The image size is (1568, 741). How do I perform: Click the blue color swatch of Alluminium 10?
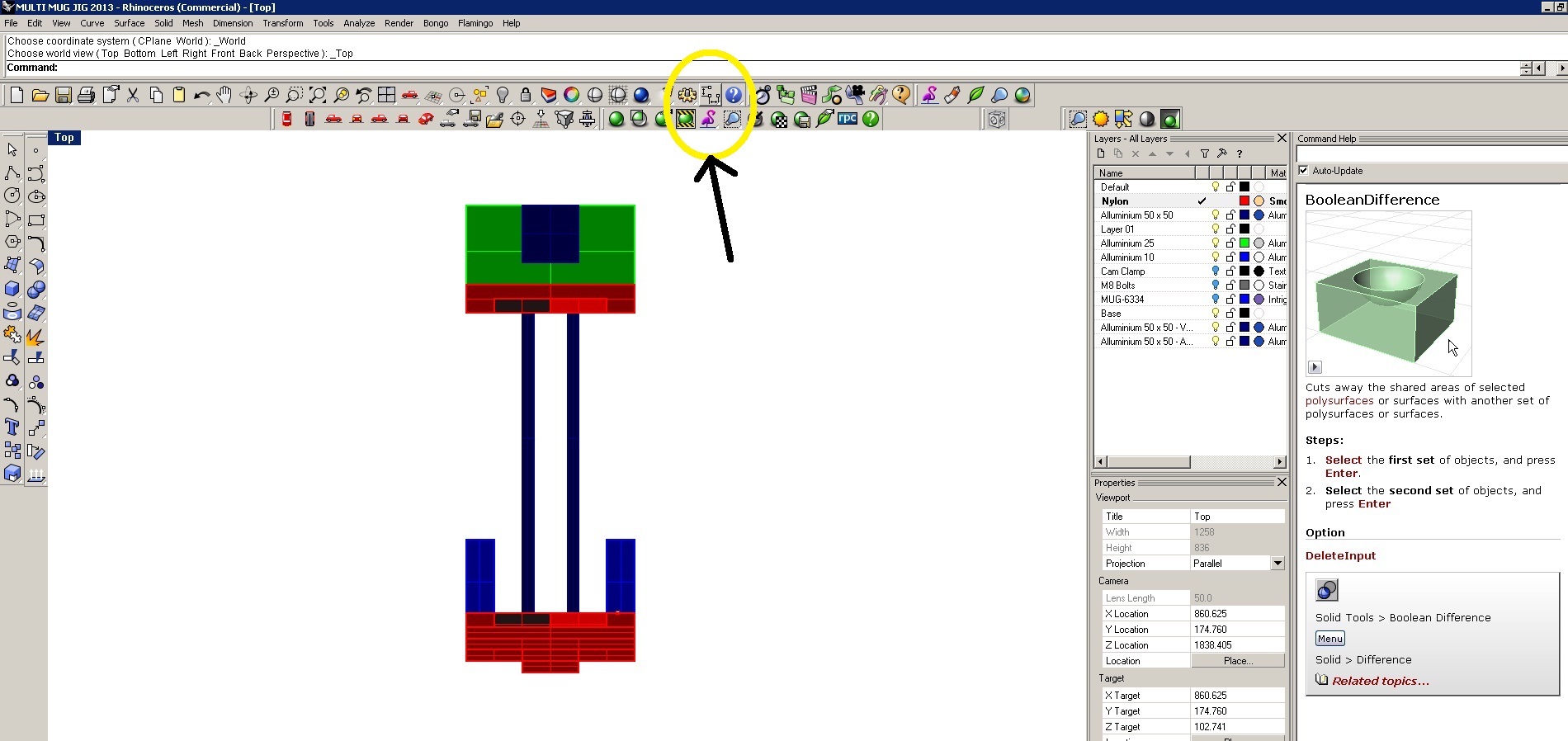(x=1244, y=257)
